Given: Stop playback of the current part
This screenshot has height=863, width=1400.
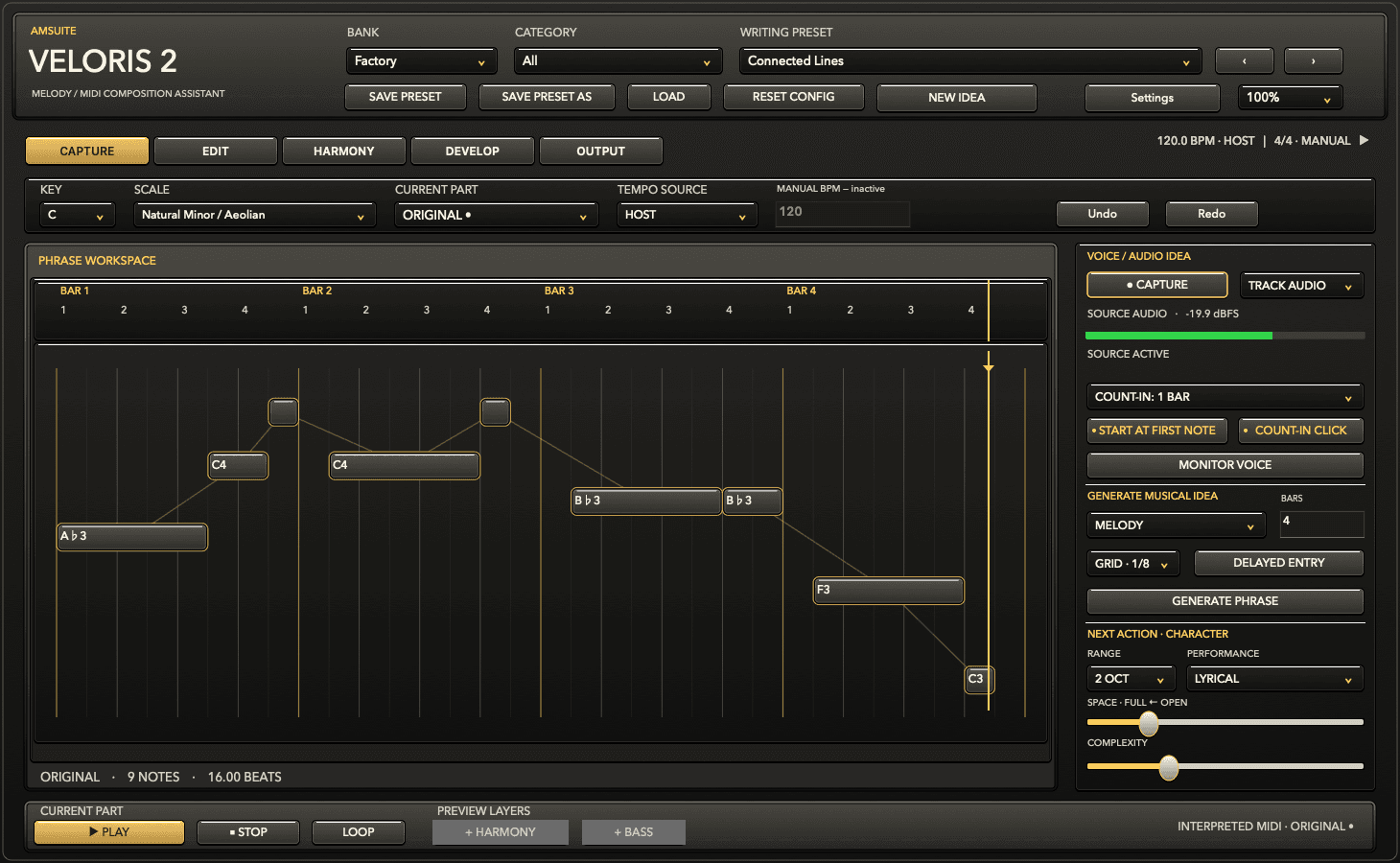Looking at the screenshot, I should click(248, 832).
